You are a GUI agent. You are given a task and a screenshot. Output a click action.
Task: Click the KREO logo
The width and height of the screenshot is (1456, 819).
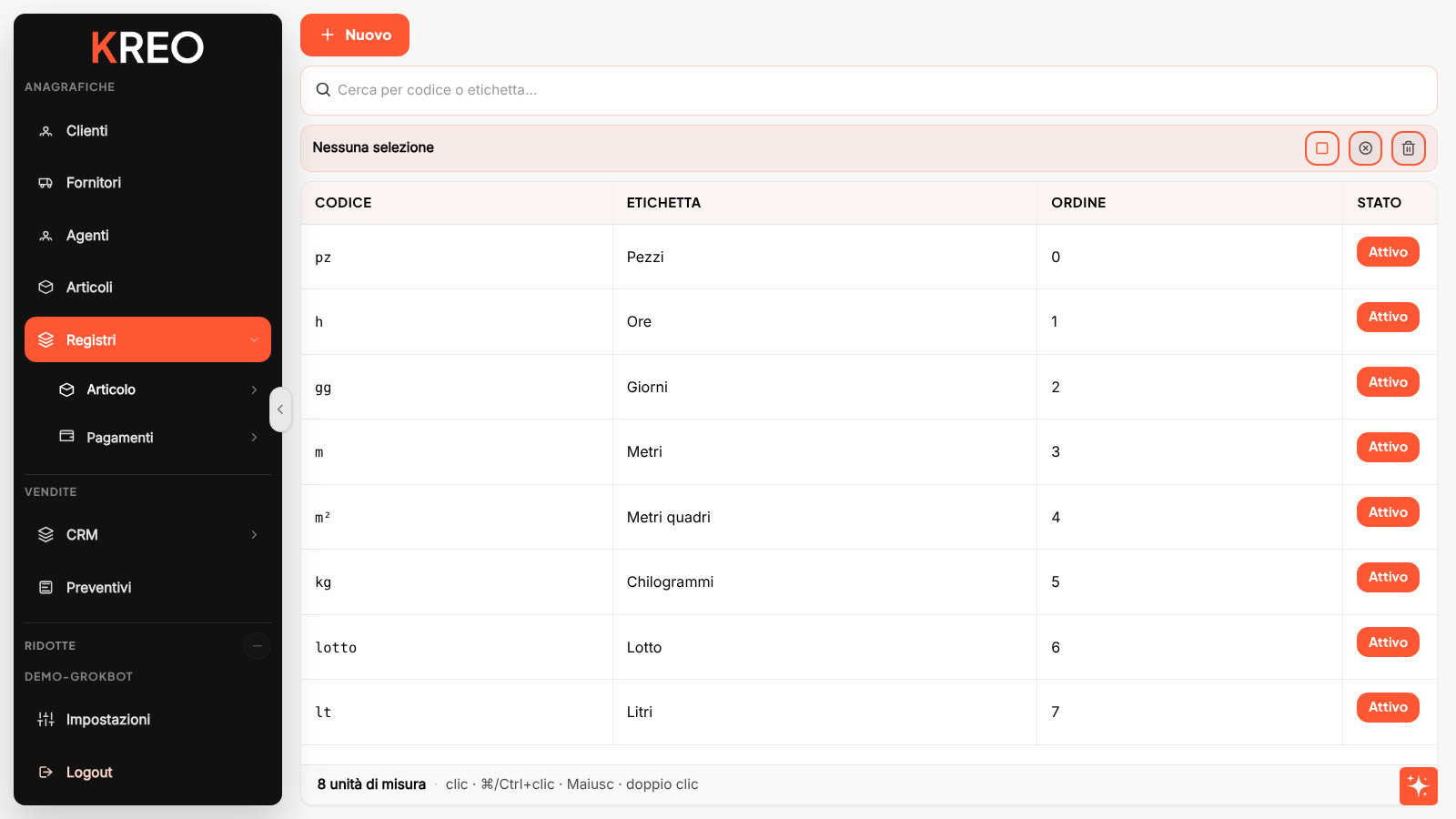tap(147, 47)
